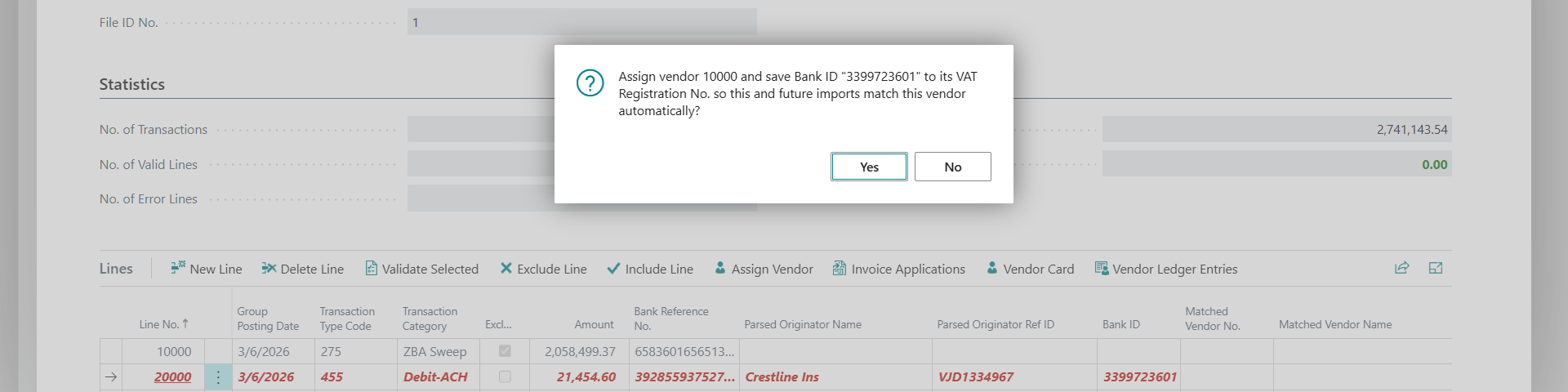Viewport: 1568px width, 392px height.
Task: Open row menu for line 20000
Action: coord(218,376)
